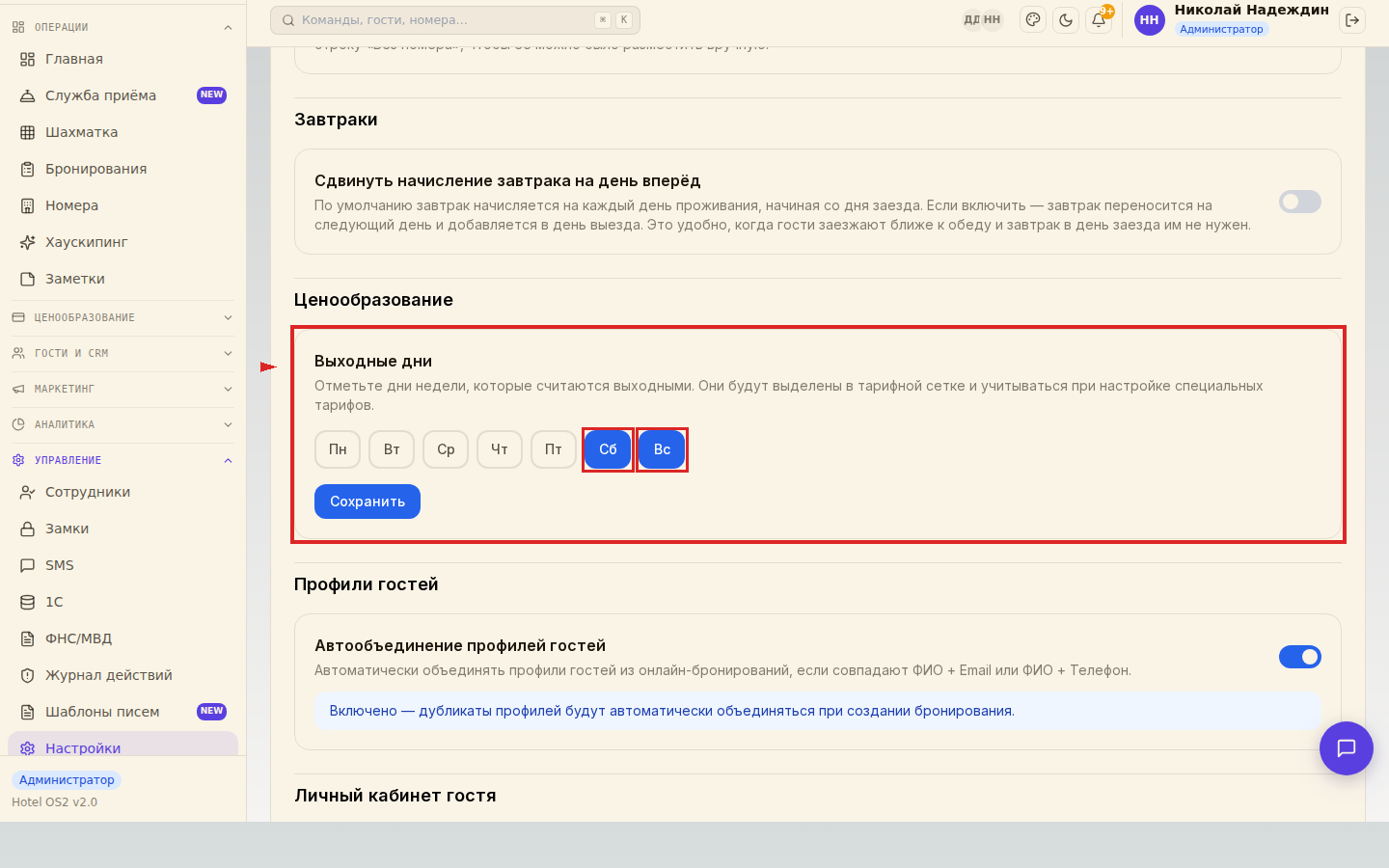The width and height of the screenshot is (1389, 868).
Task: Focus the command search field
Action: pyautogui.click(x=455, y=19)
